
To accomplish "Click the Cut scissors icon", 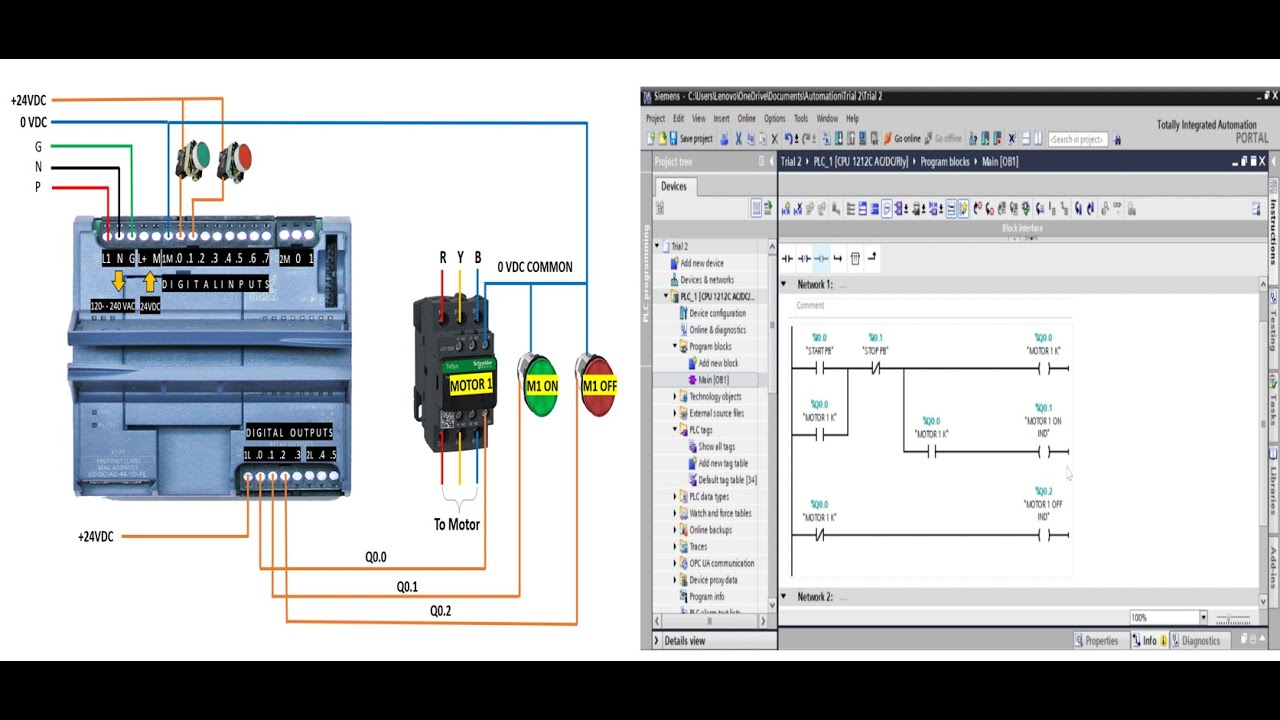I will point(738,139).
